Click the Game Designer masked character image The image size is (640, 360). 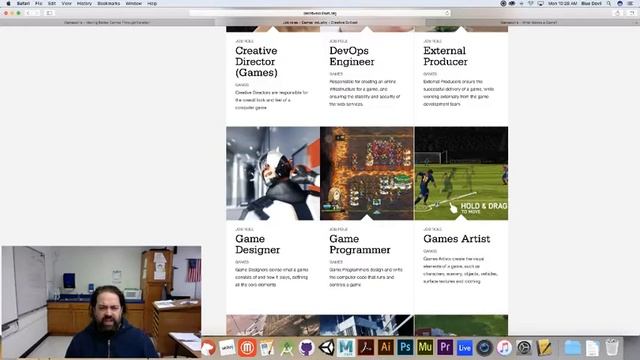(273, 173)
